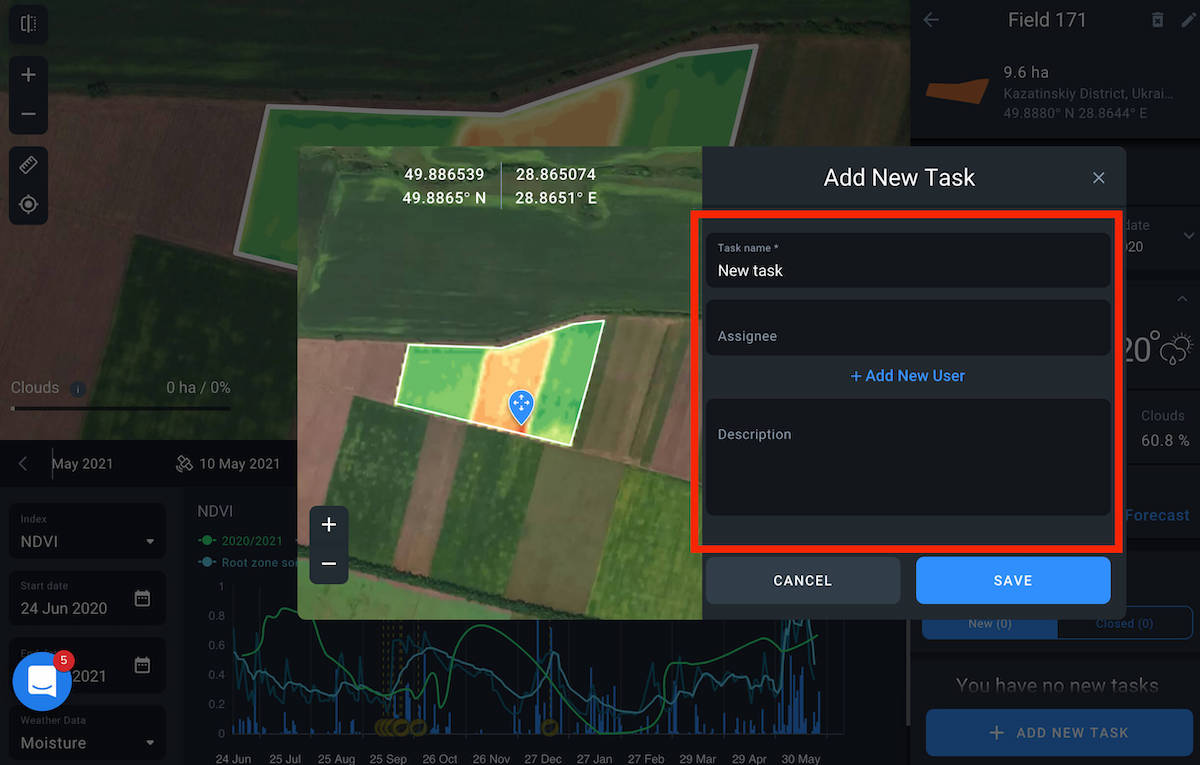
Task: Click the pencil icon to rename Field 171
Action: click(1187, 20)
